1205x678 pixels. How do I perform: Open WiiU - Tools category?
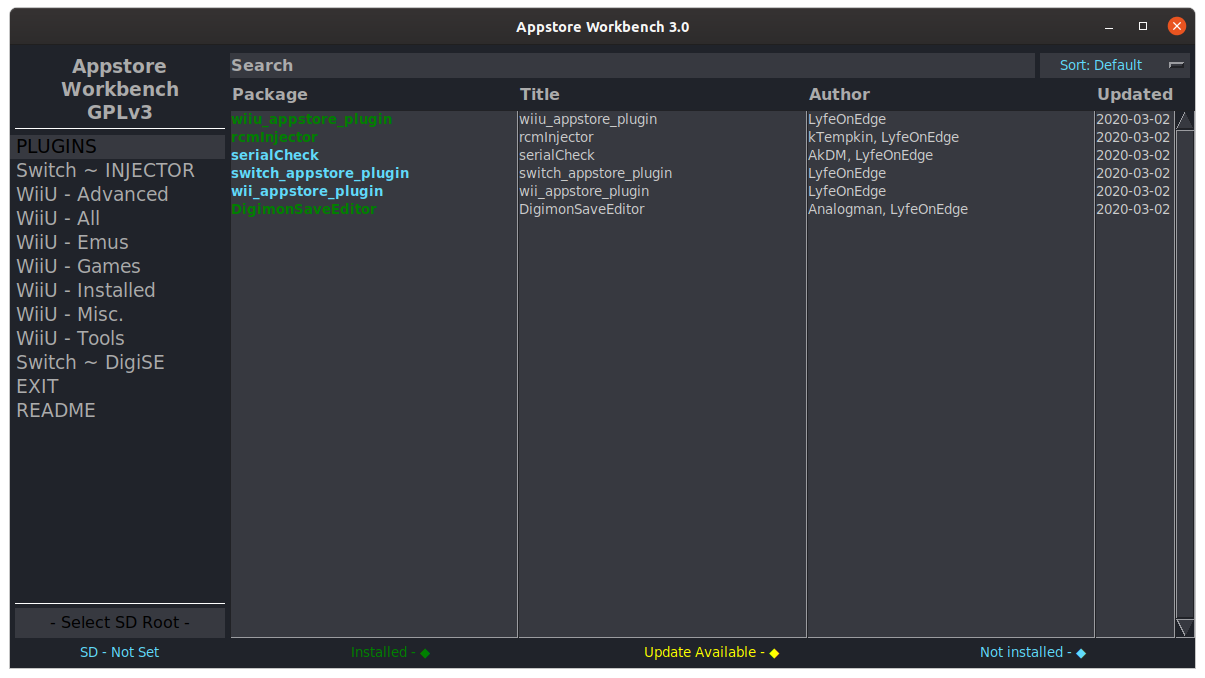click(120, 338)
